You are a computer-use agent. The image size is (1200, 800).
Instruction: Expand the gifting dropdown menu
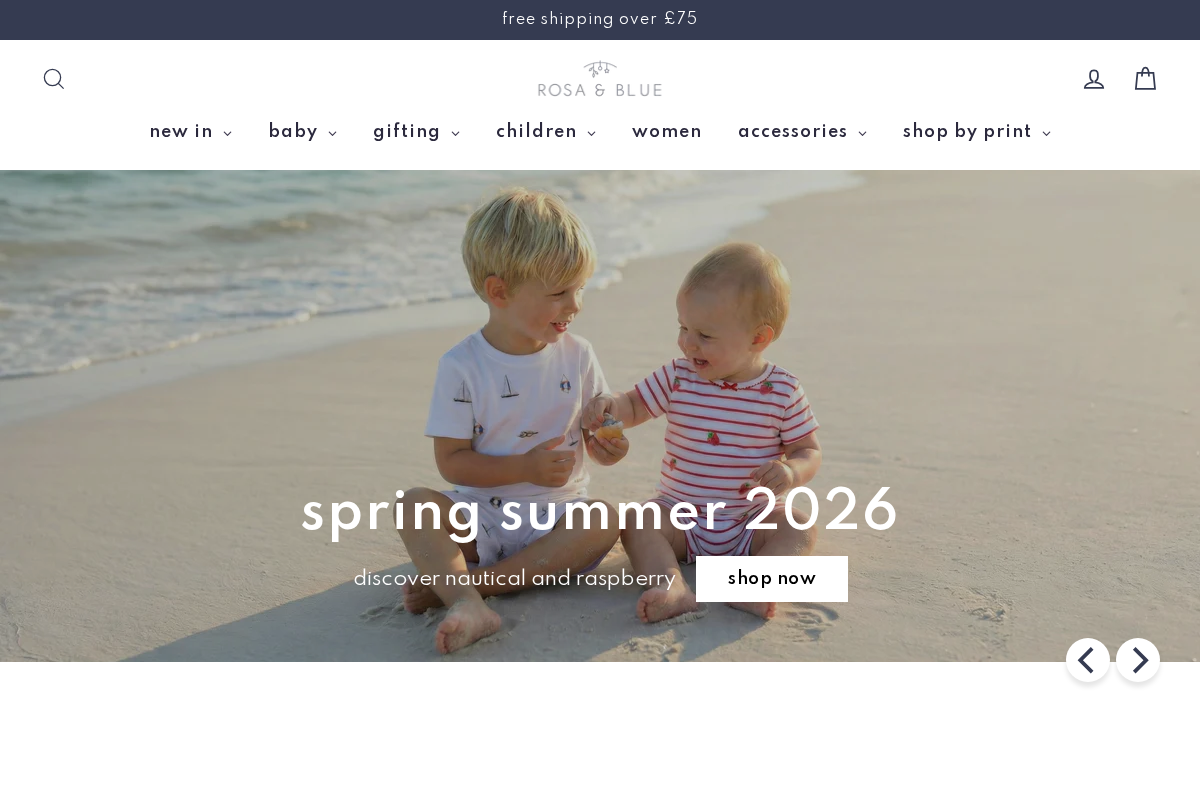(x=417, y=132)
